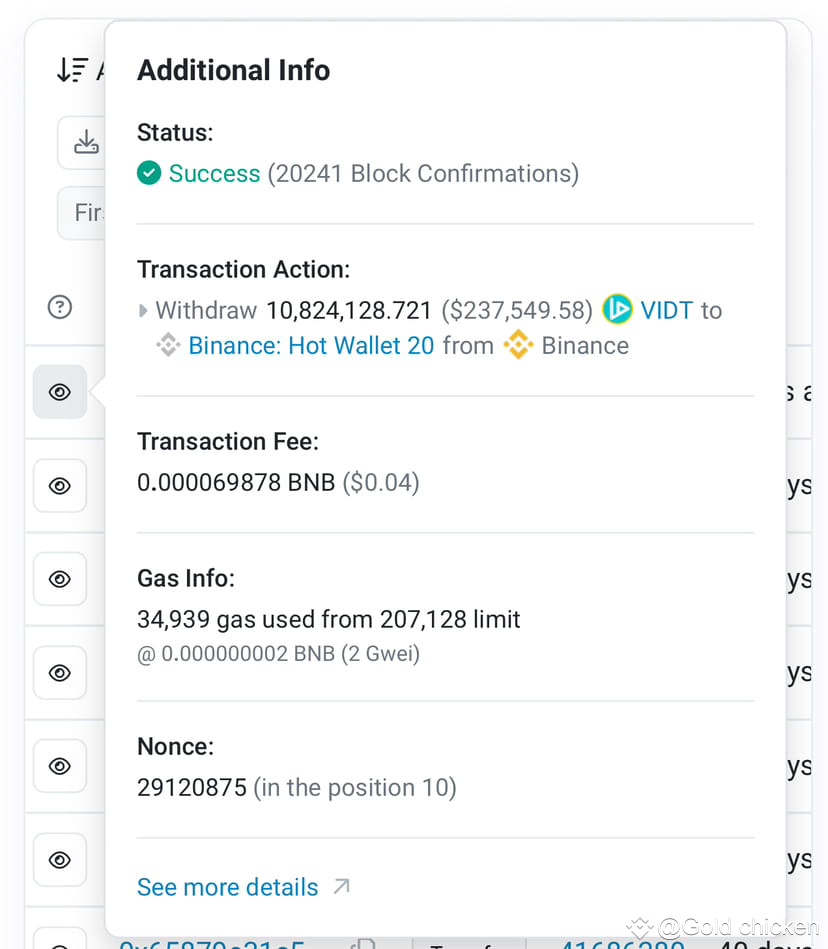Open the fifth row eye preview popup
This screenshot has height=949, width=828.
[60, 766]
